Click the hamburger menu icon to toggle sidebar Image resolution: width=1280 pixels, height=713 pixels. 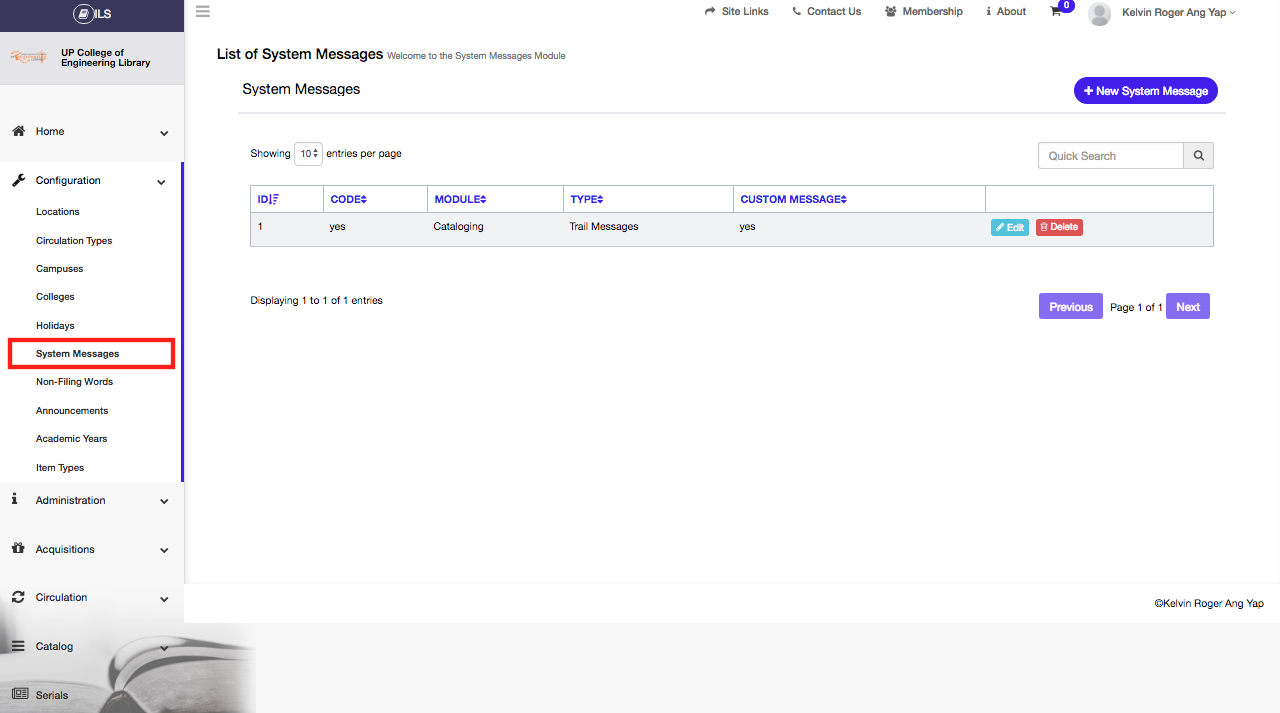pos(203,12)
